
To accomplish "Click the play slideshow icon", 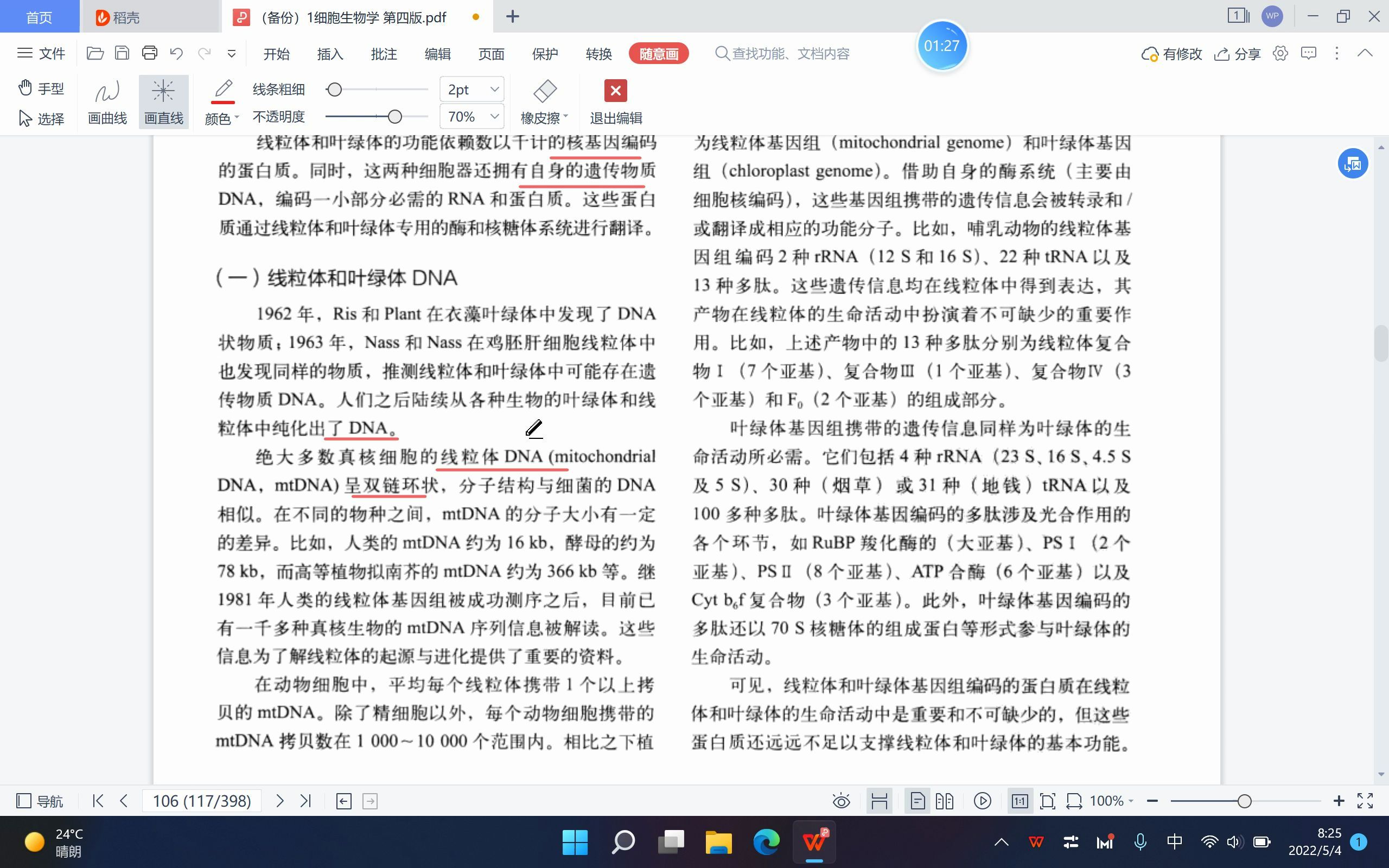I will click(983, 801).
